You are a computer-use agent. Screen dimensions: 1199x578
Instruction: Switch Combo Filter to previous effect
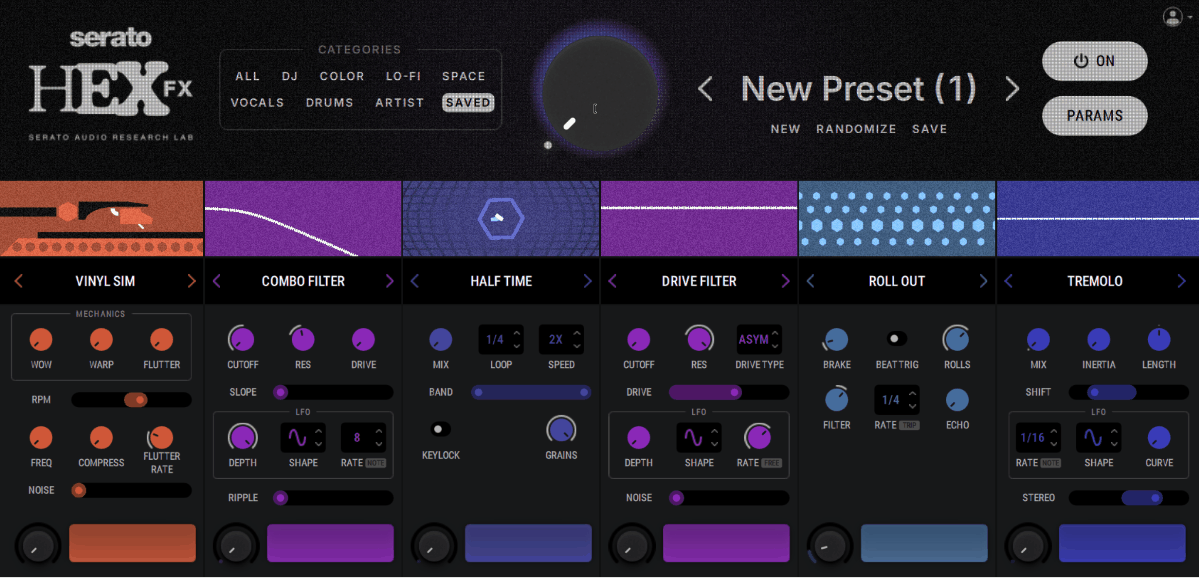[x=216, y=281]
